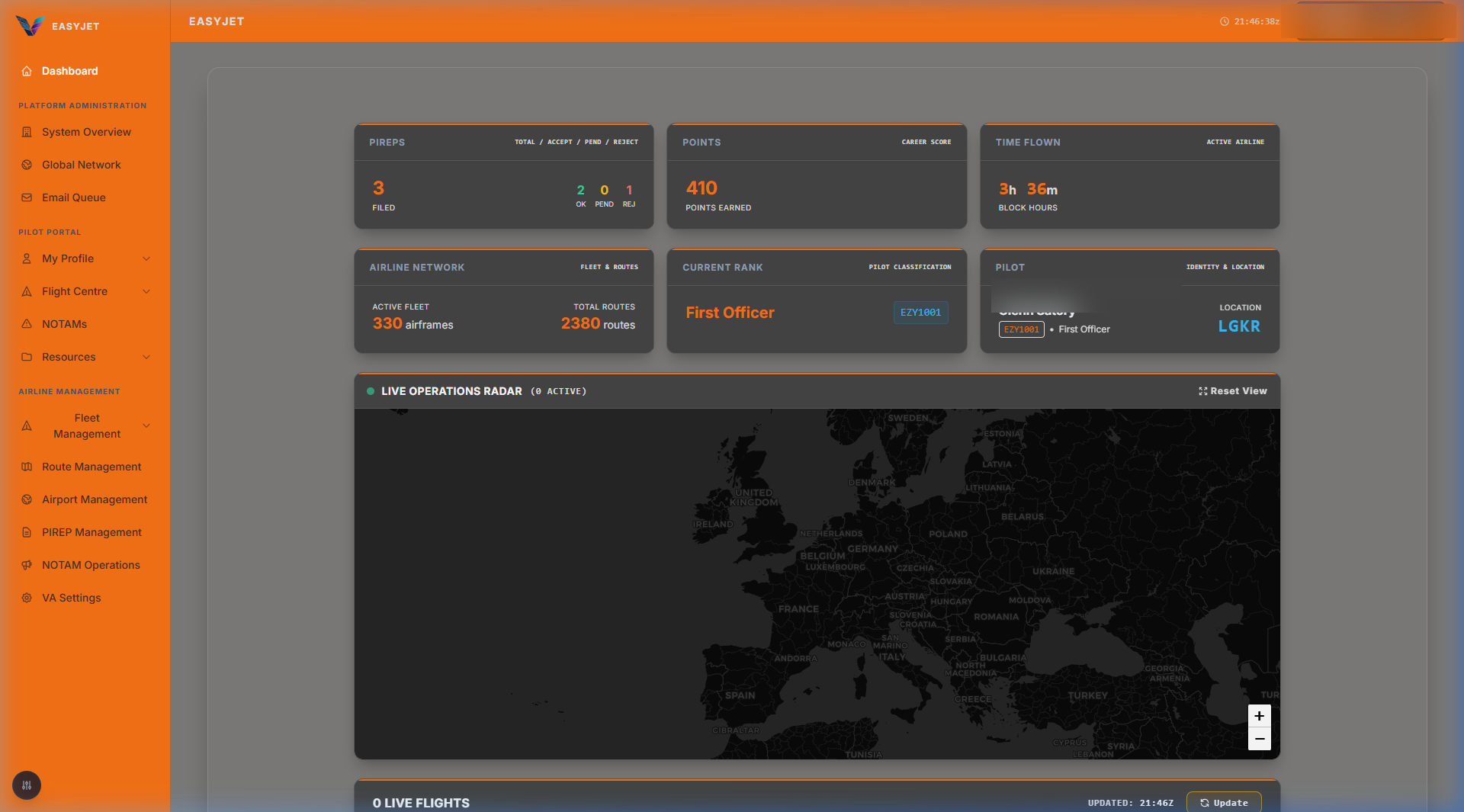1464x812 pixels.
Task: Click the 1 REJ rejected count
Action: pyautogui.click(x=629, y=190)
